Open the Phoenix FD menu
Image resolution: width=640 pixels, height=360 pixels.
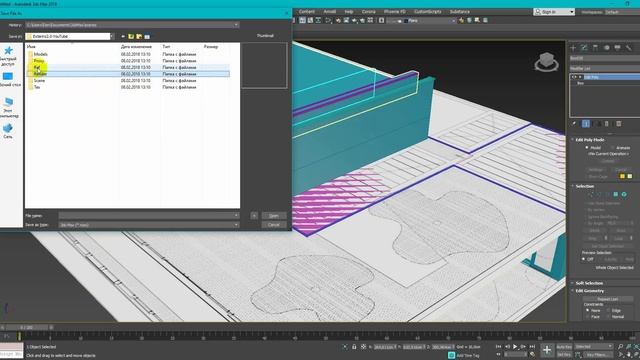(395, 12)
